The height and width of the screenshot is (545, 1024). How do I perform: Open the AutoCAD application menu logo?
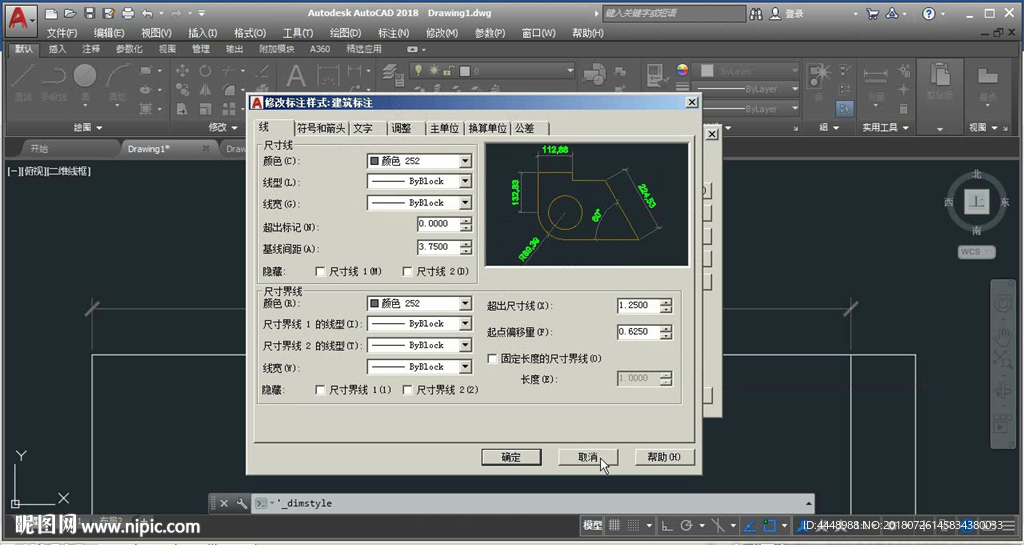(x=20, y=17)
